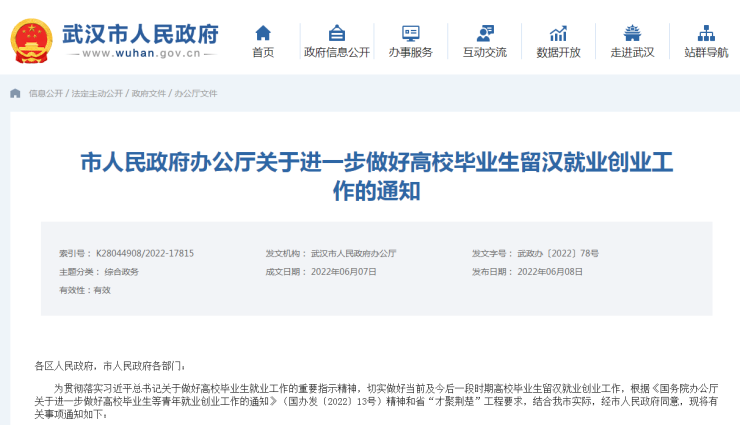Image resolution: width=740 pixels, height=425 pixels.
Task: Select the 站群导航 menu text label
Action: 706,53
